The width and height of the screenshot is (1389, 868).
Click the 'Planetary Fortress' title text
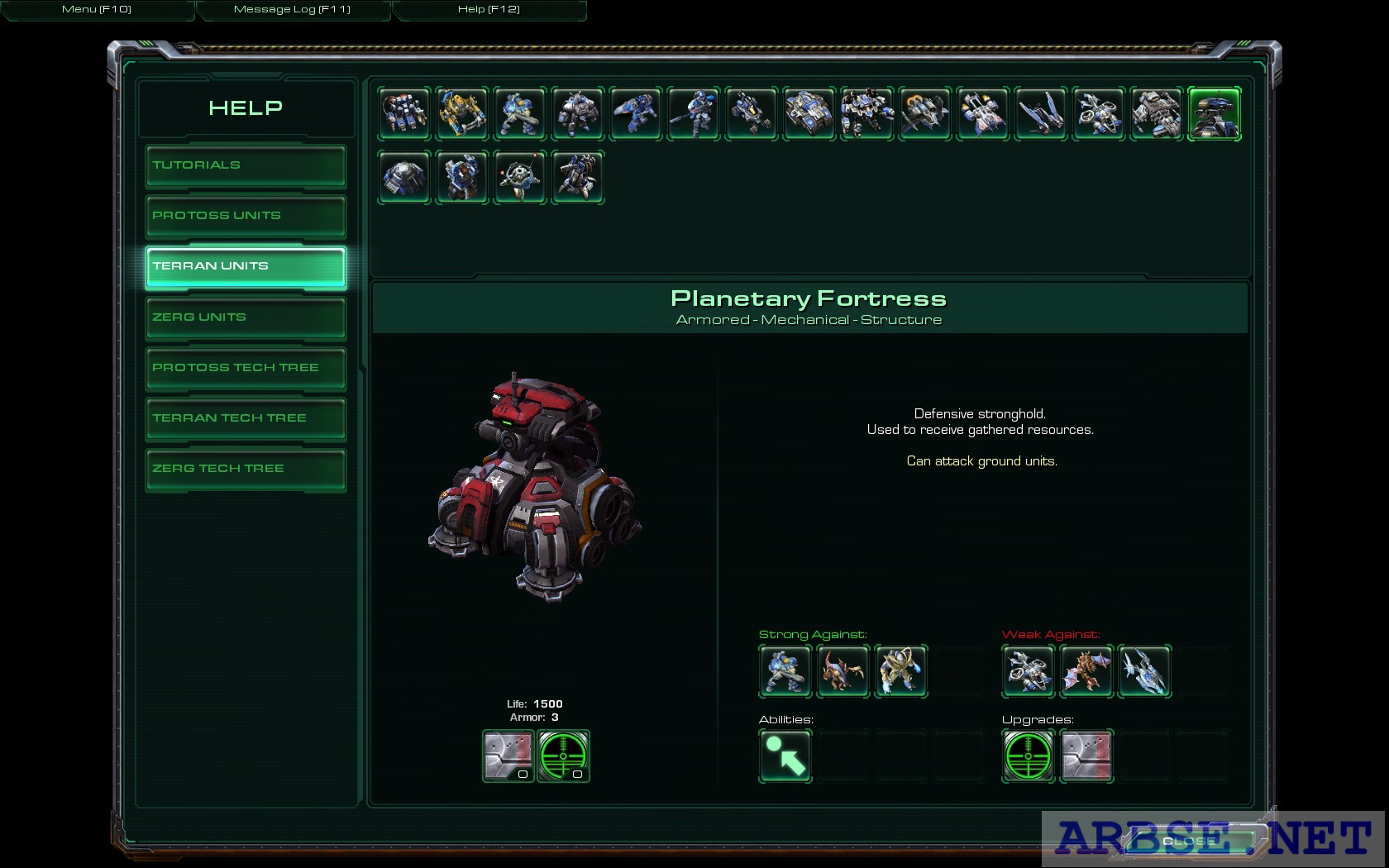809,298
